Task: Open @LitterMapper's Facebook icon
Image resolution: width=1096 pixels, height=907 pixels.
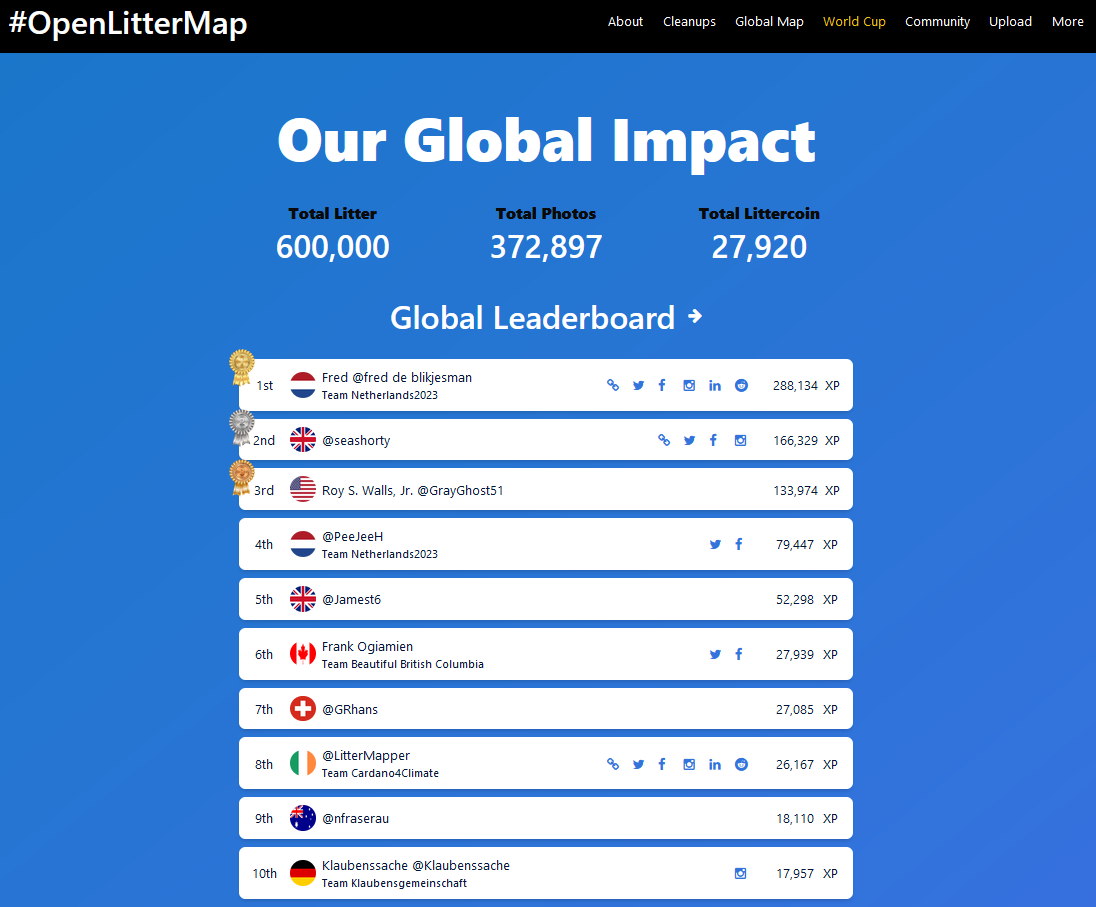Action: [662, 764]
